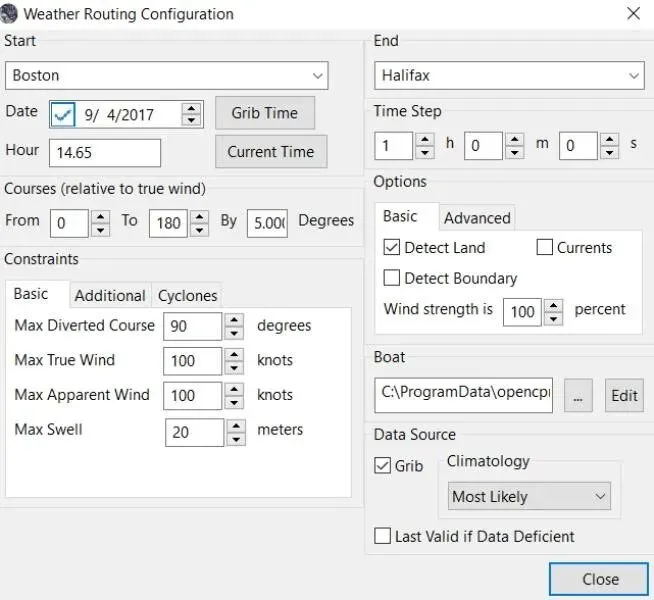654x600 pixels.
Task: Decrease the Max Swell meters value
Action: [x=236, y=439]
